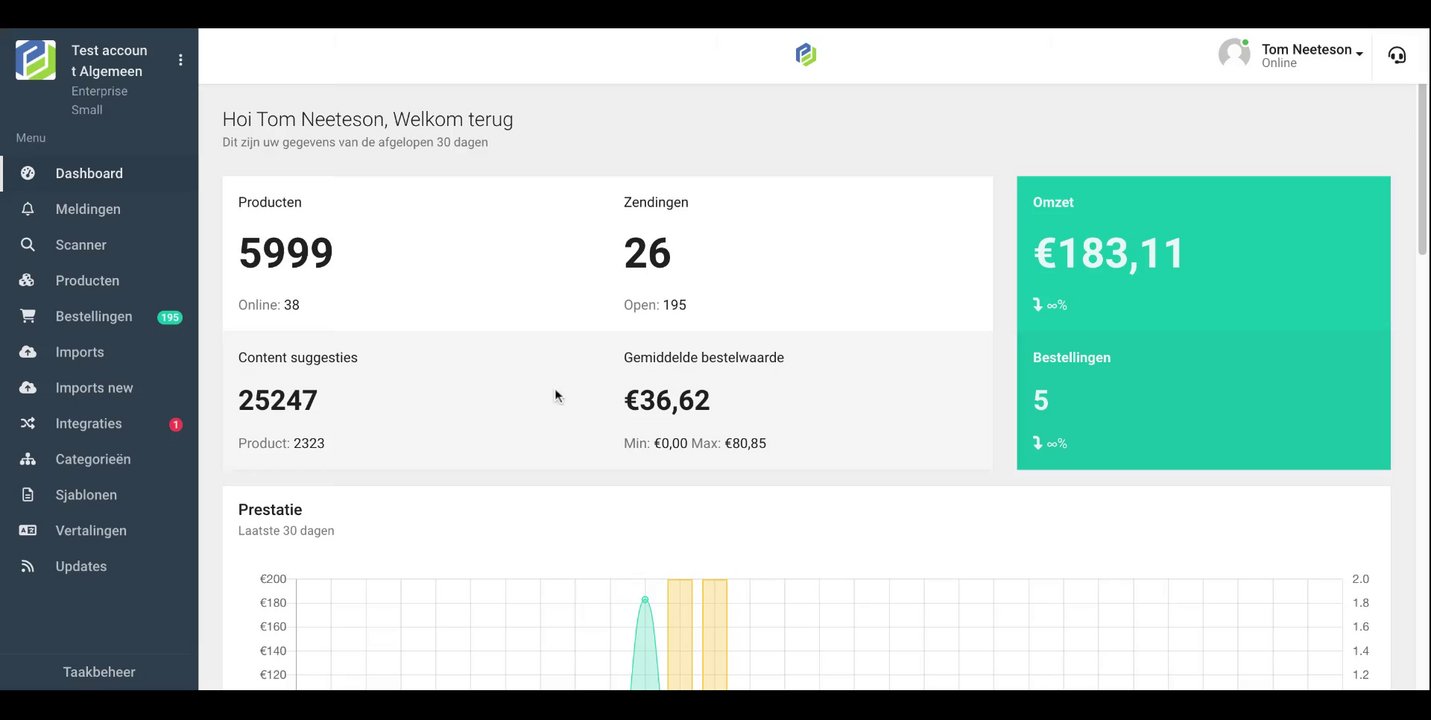Screen dimensions: 1431x720
Task: Click the average order value €36,62
Action: click(667, 400)
